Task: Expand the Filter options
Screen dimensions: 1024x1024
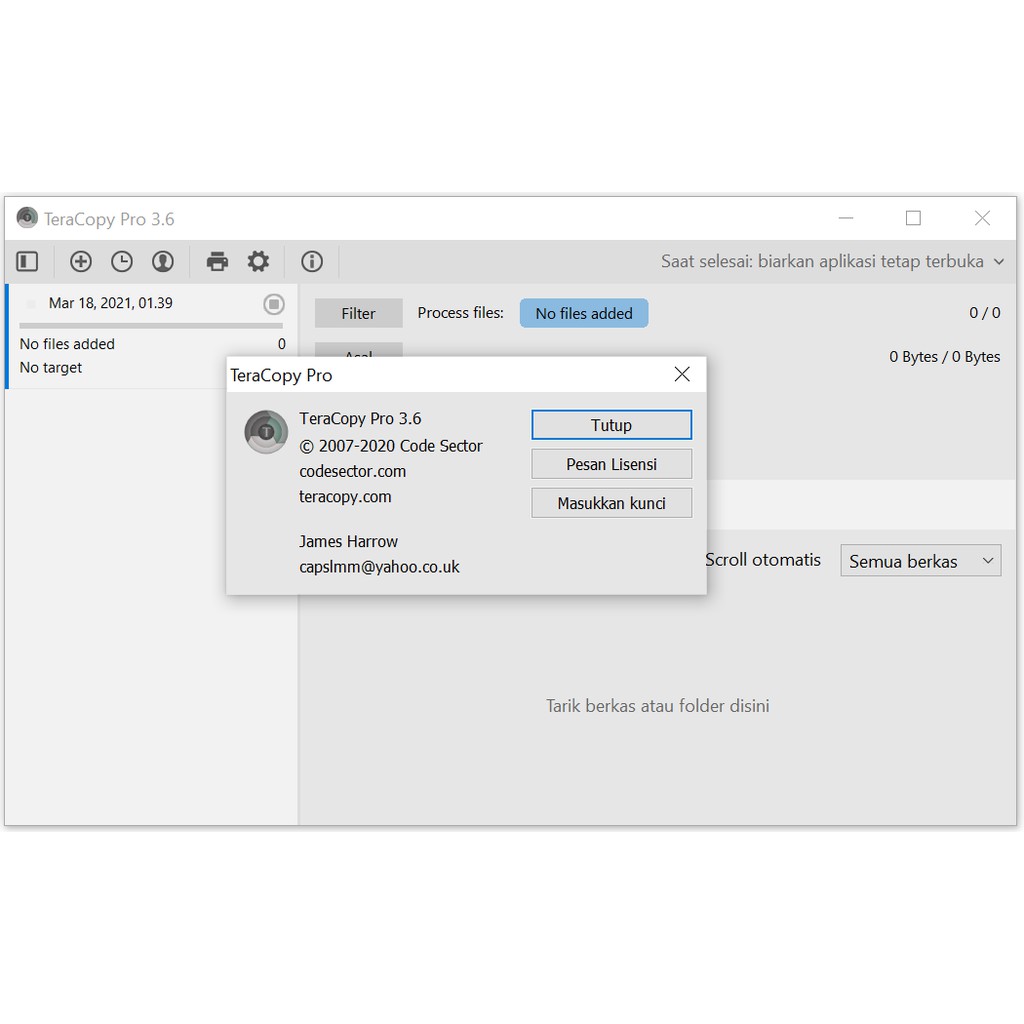Action: (x=358, y=312)
